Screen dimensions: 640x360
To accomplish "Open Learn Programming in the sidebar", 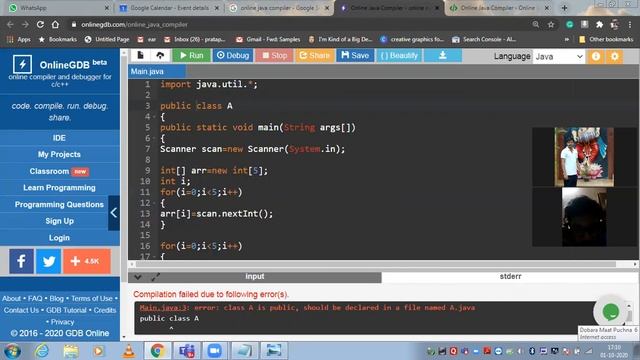I will 59,188.
